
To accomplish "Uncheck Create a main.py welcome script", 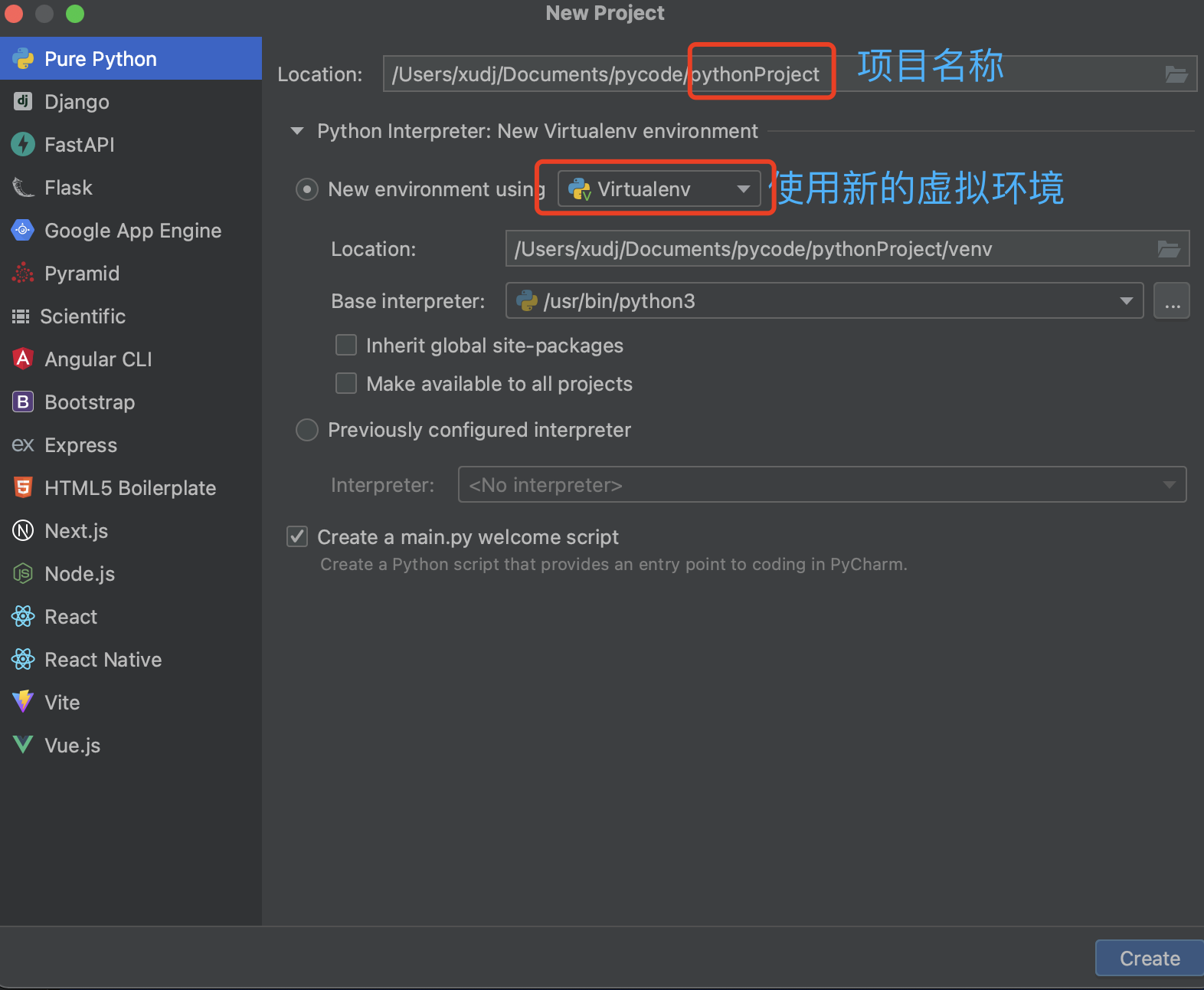I will 297,536.
